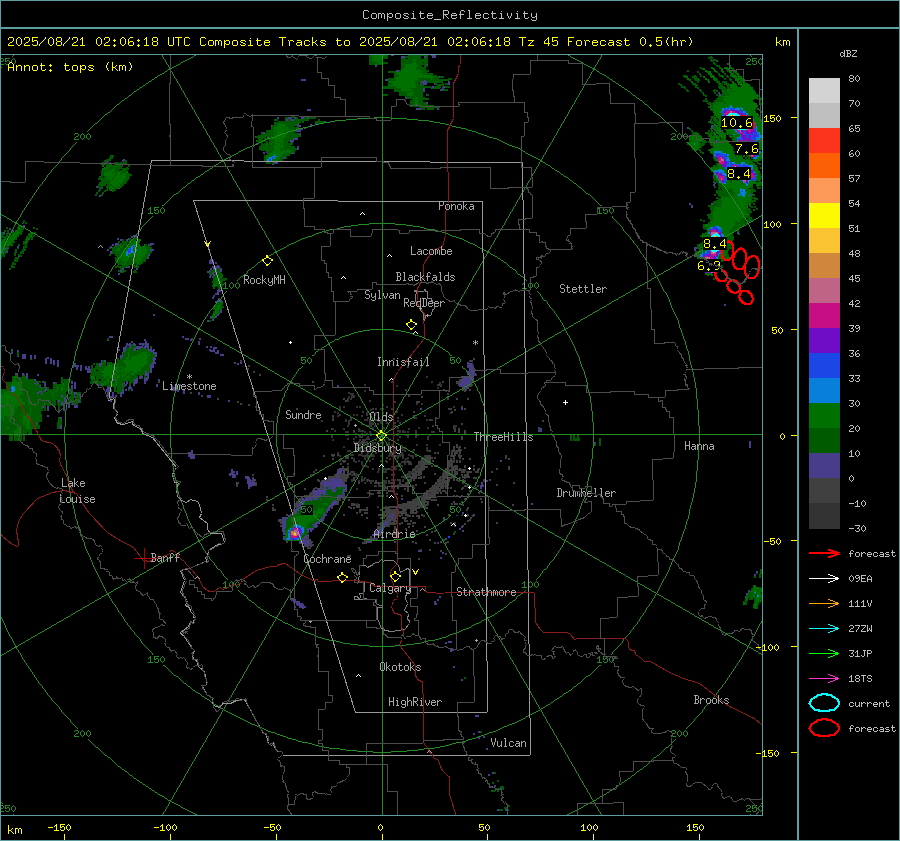Click the UTC Composite Tracks timestamp header
Screen dimensions: 900x841
(x=350, y=42)
